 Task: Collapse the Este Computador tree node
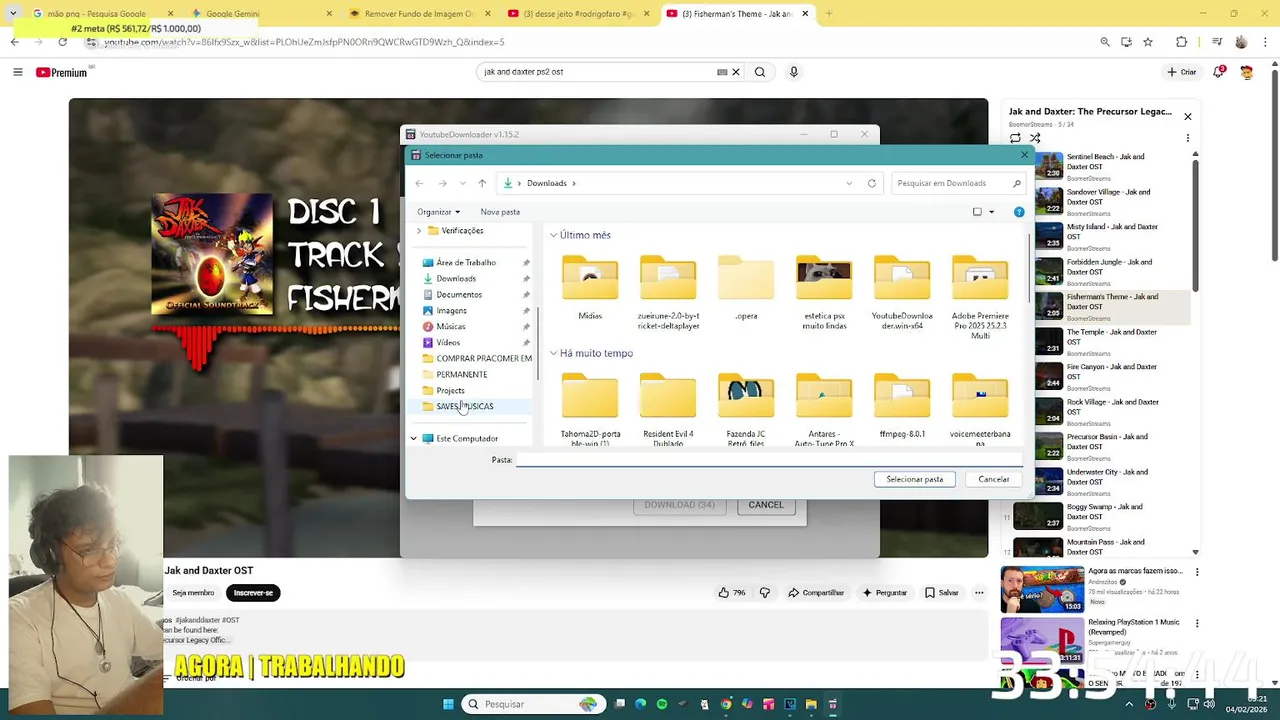pos(413,438)
